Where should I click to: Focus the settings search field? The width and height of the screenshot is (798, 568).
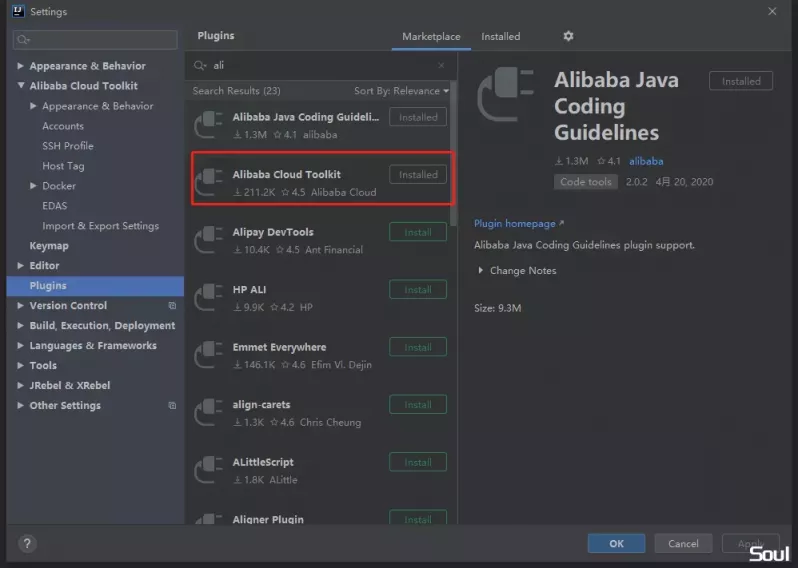(95, 40)
